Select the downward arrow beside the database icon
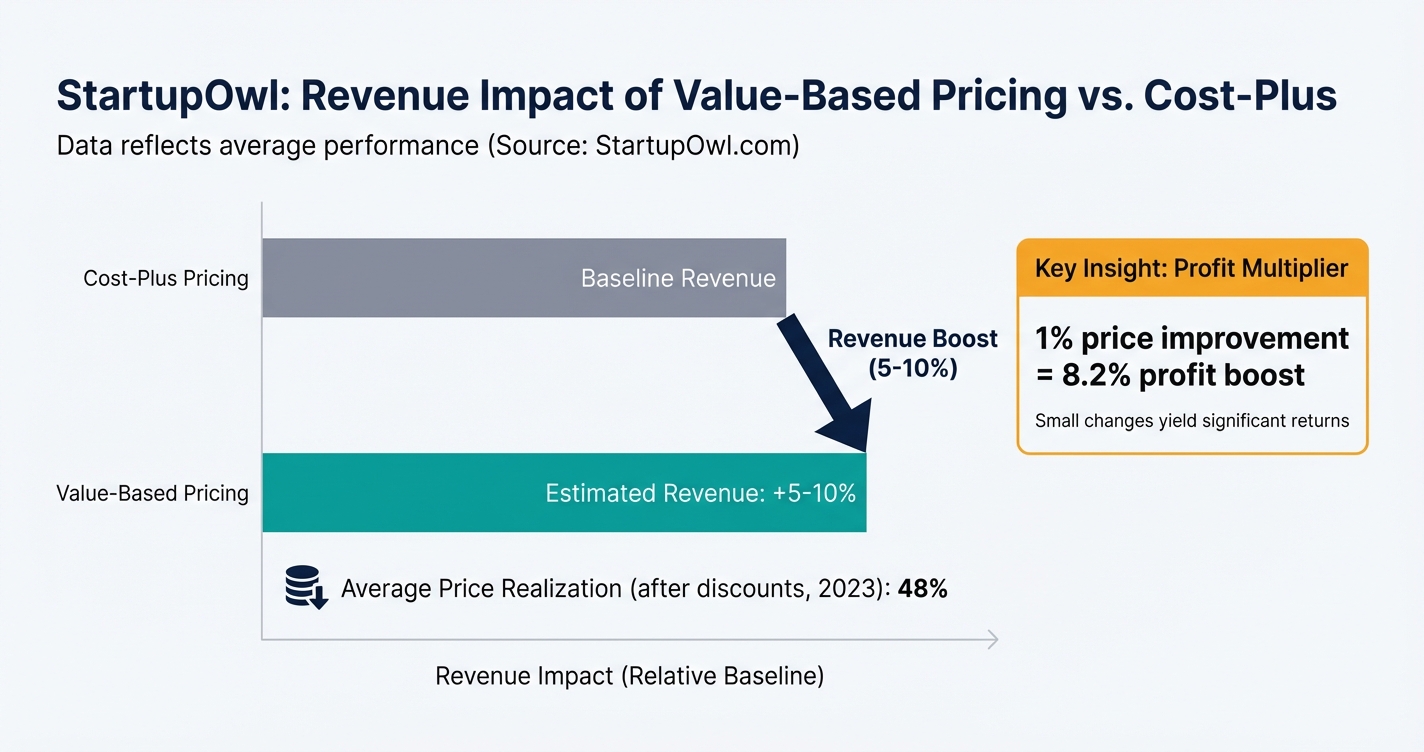Viewport: 1424px width, 752px height. [x=317, y=598]
